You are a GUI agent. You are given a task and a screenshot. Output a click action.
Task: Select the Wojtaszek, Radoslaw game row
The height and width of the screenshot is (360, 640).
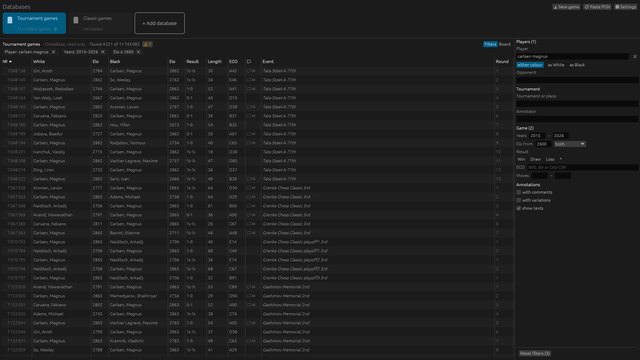coord(258,89)
